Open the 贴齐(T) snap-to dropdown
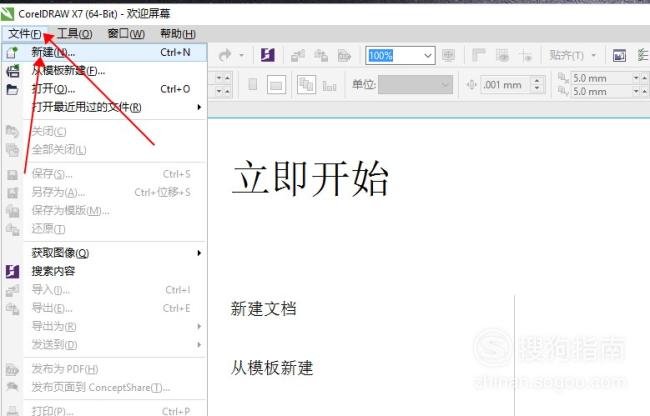The height and width of the screenshot is (416, 650). (x=572, y=55)
